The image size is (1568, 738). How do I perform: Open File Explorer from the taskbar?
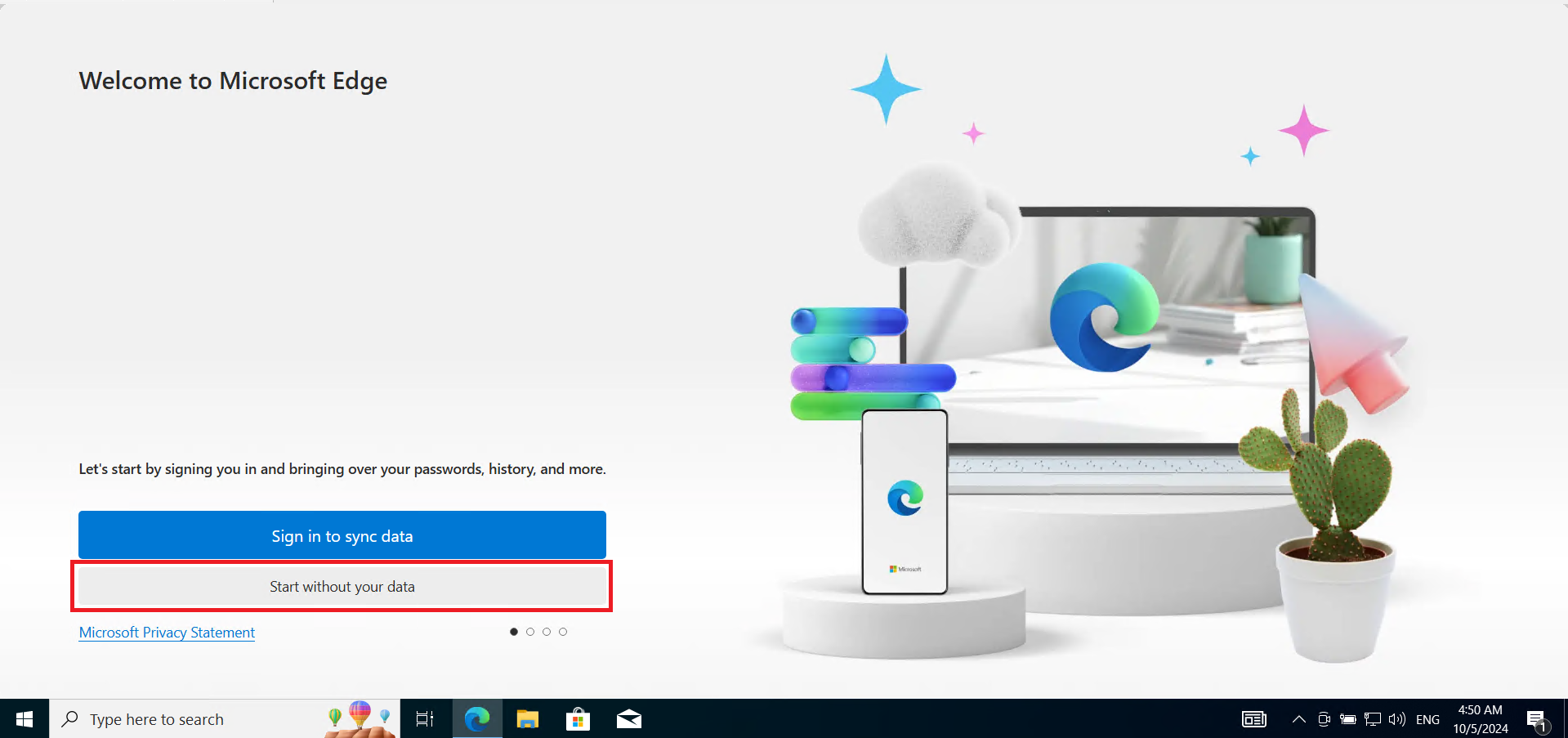(528, 718)
